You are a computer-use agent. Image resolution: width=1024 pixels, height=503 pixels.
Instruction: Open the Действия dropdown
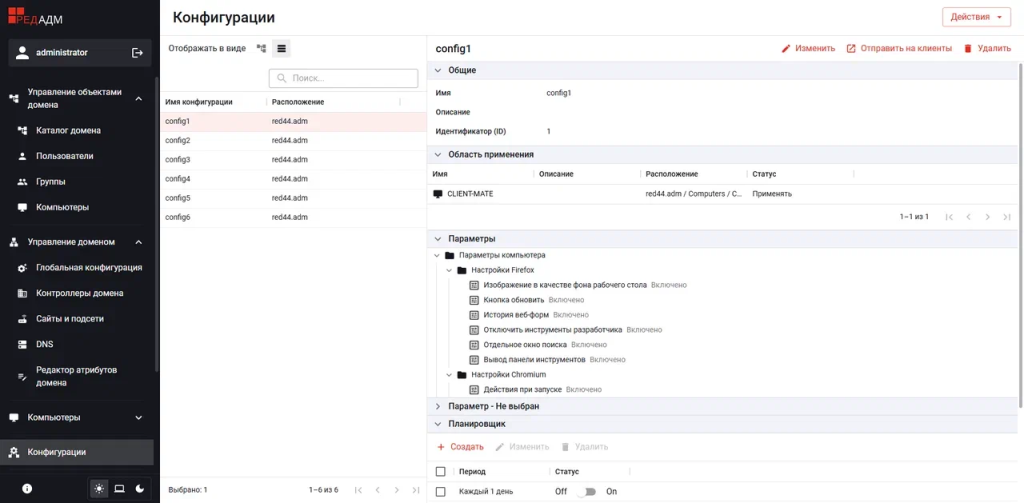[976, 17]
